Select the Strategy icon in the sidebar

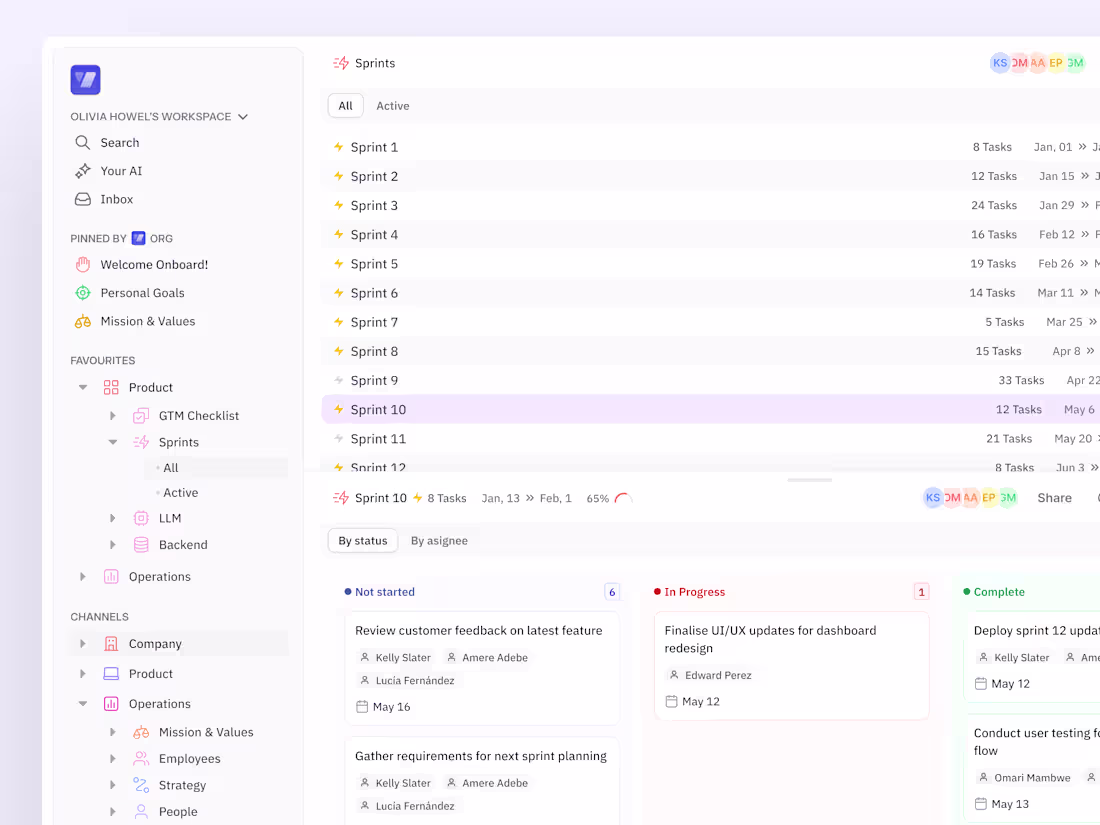[140, 785]
